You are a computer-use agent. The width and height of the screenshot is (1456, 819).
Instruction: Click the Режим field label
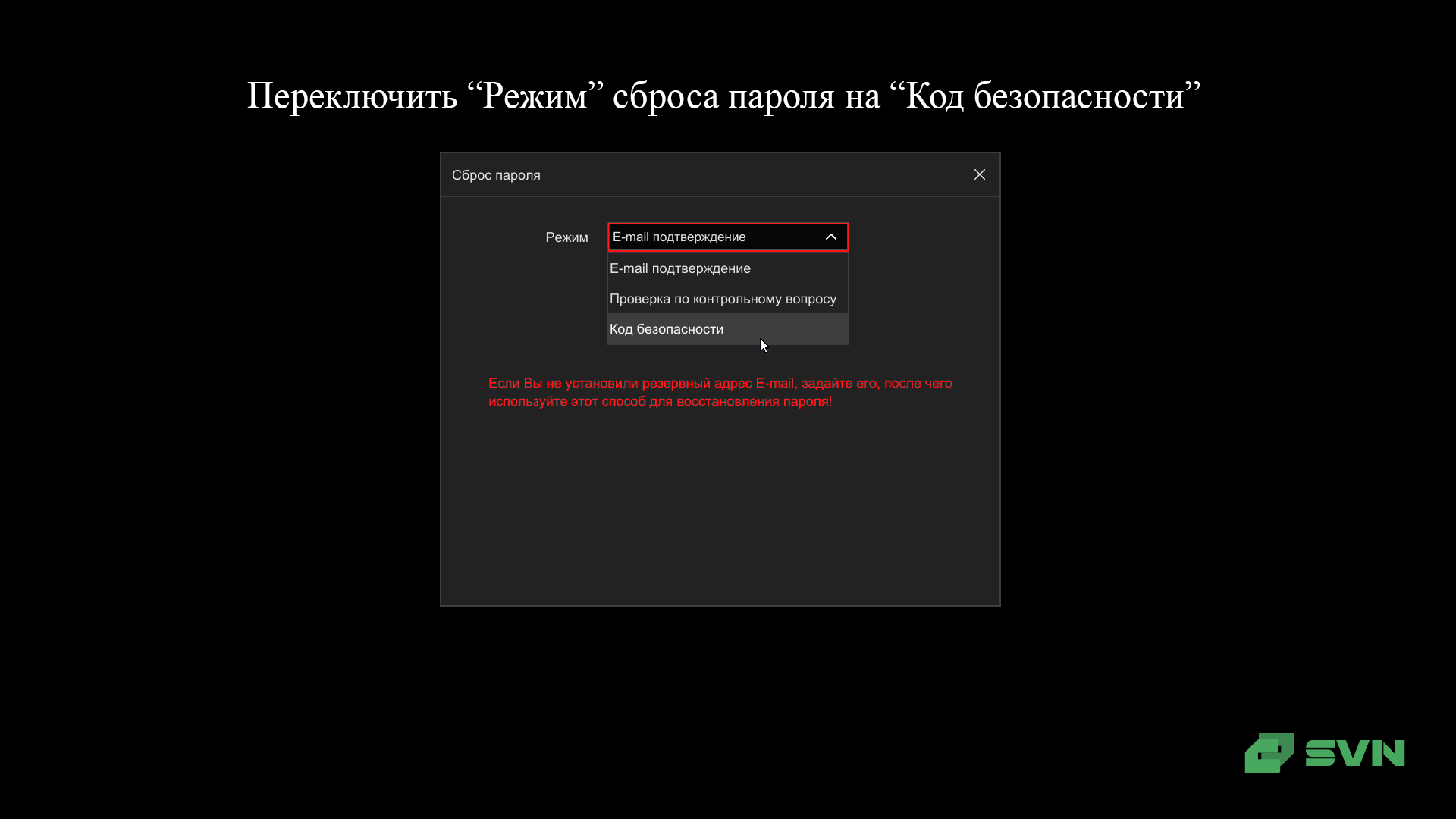tap(566, 237)
